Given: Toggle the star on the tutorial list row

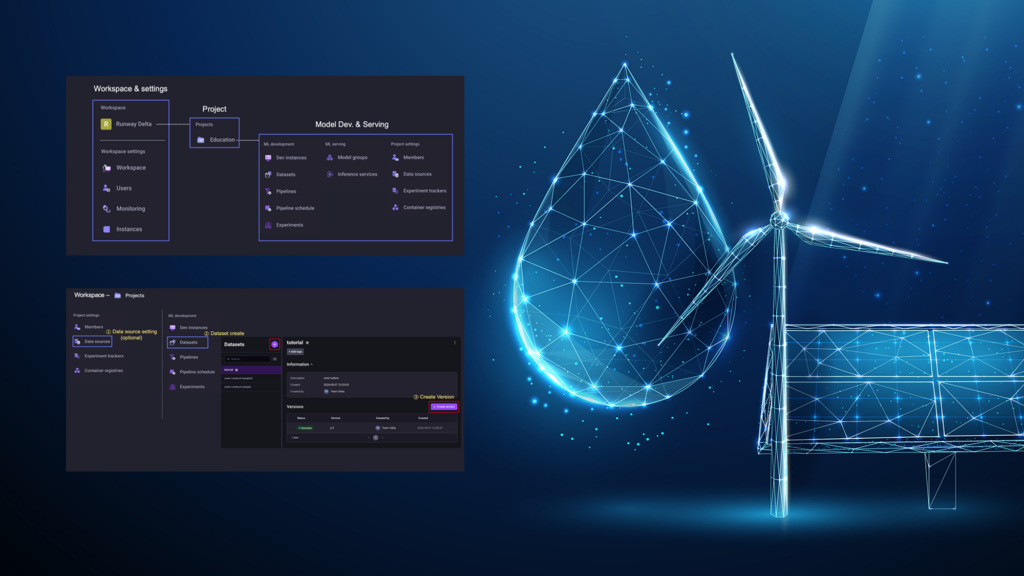Looking at the screenshot, I should click(x=237, y=370).
